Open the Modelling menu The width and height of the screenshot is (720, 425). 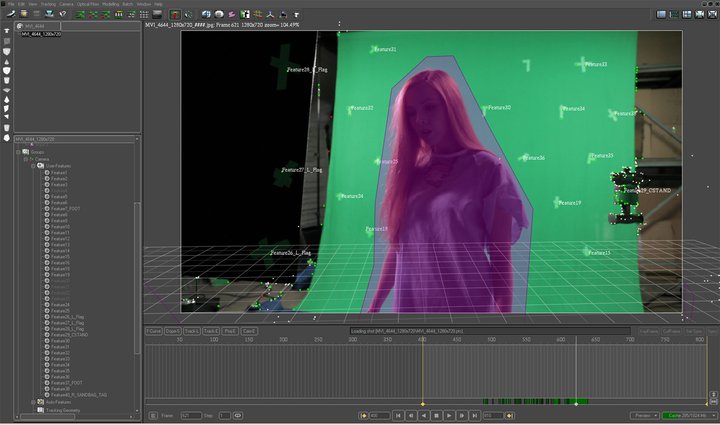111,4
